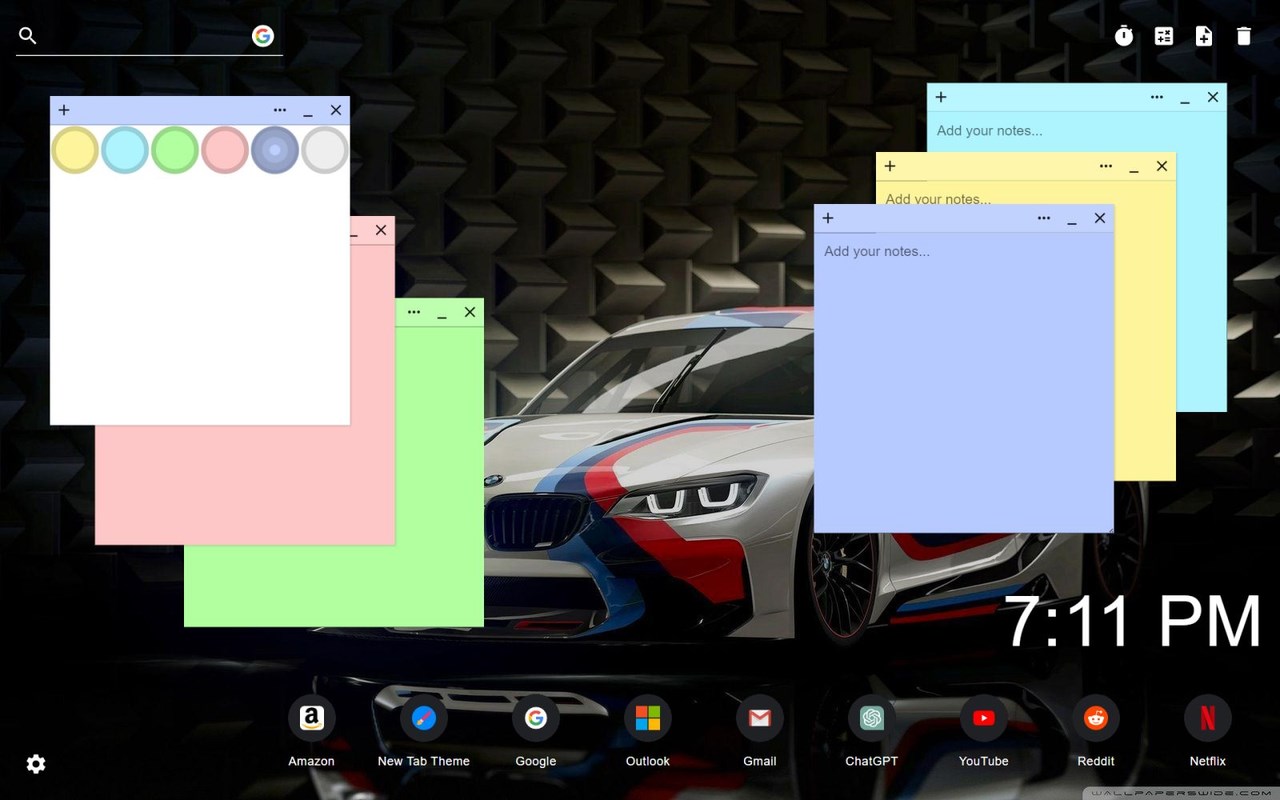The height and width of the screenshot is (800, 1280).
Task: Launch the ChatGPT shortcut
Action: tap(872, 718)
